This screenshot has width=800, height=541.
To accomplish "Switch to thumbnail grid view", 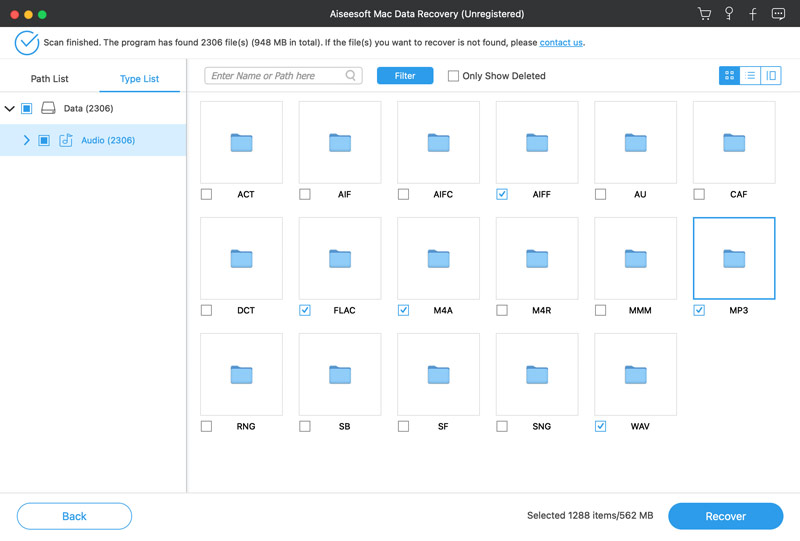I will [x=729, y=76].
